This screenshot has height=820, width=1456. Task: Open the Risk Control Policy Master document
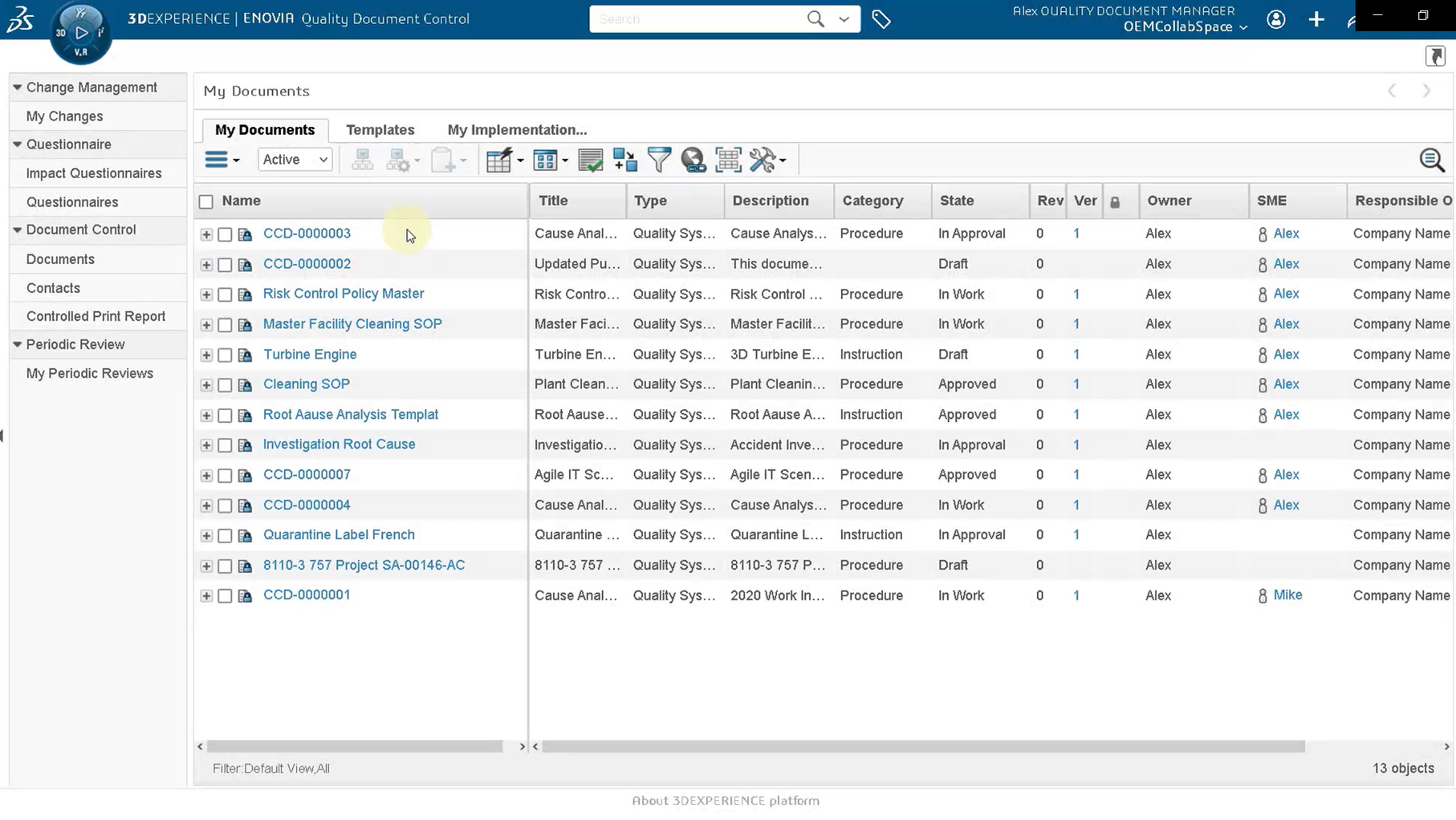343,294
